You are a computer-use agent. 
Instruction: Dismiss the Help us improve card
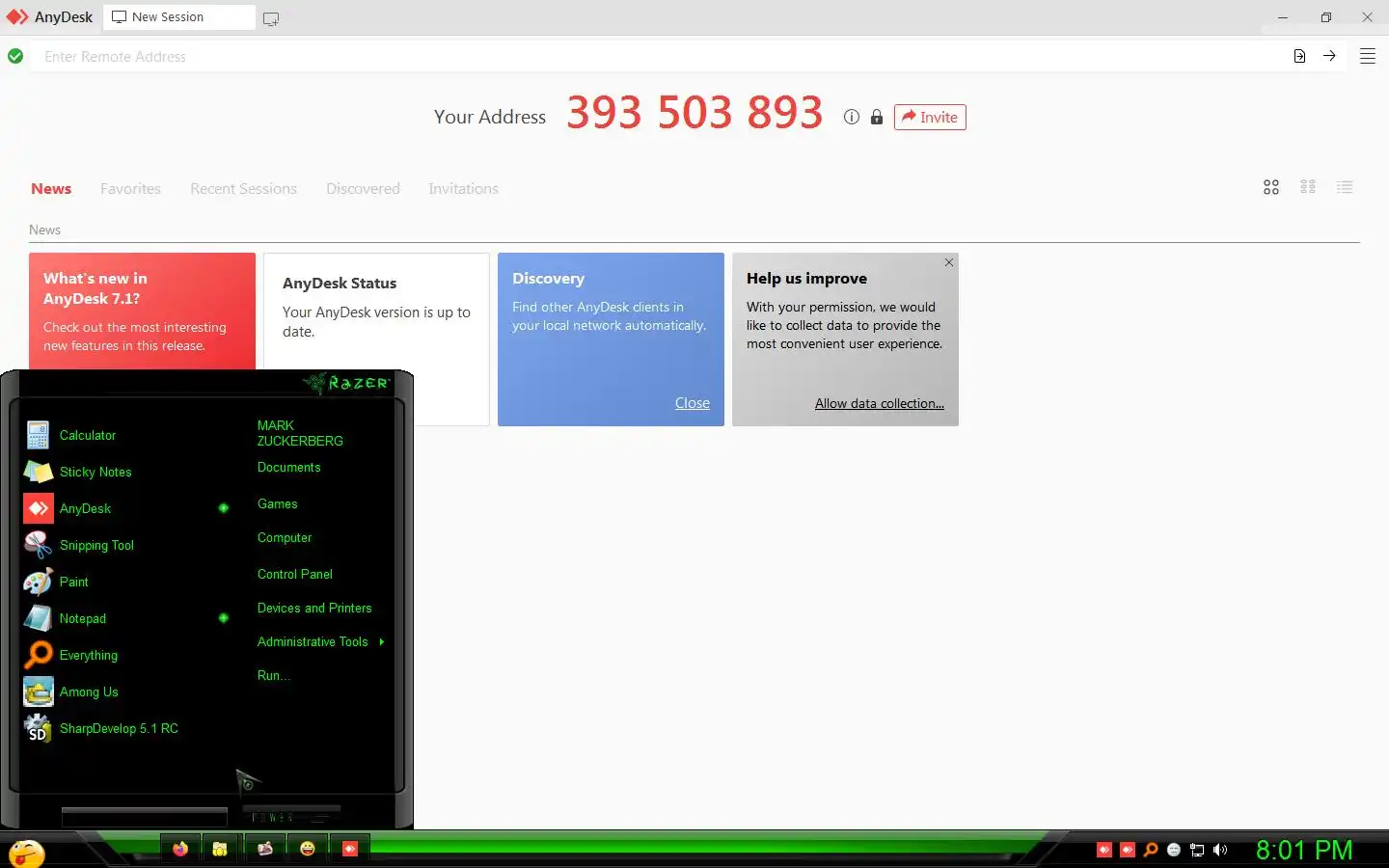949,262
